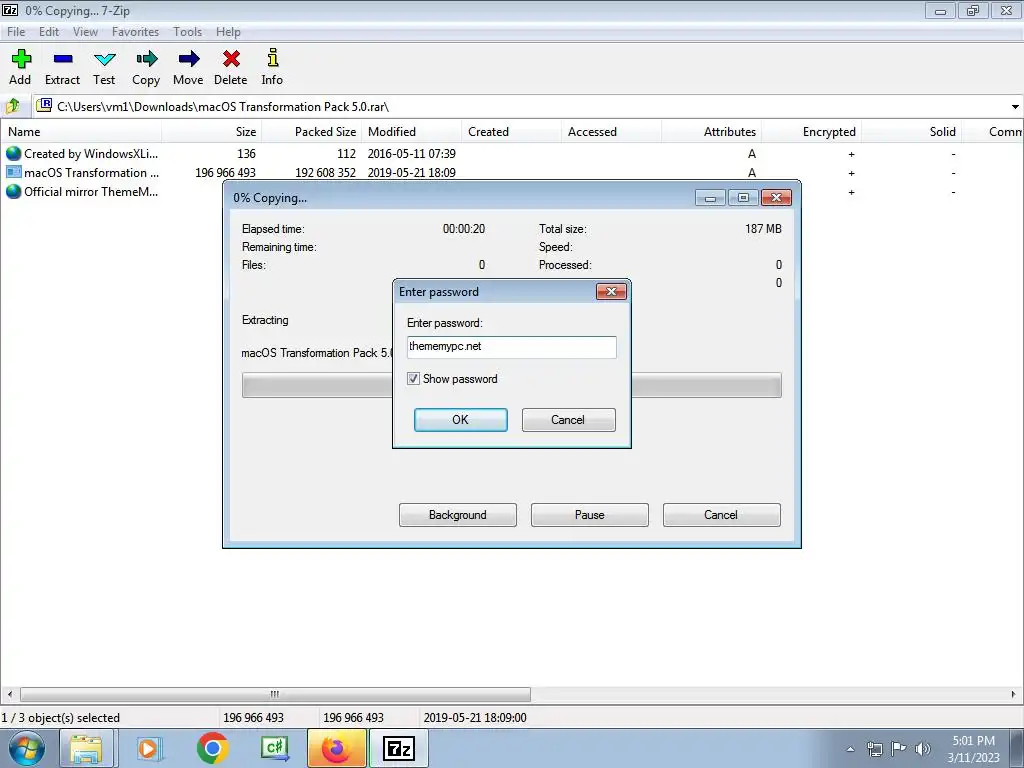Open File Explorer from taskbar

[87, 748]
